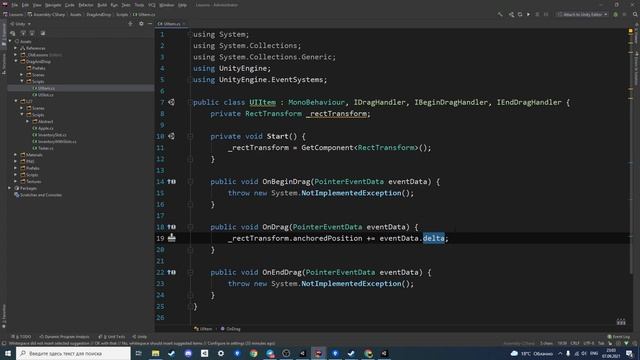The width and height of the screenshot is (640, 360).
Task: Open the File menu
Action: click(x=15, y=5)
